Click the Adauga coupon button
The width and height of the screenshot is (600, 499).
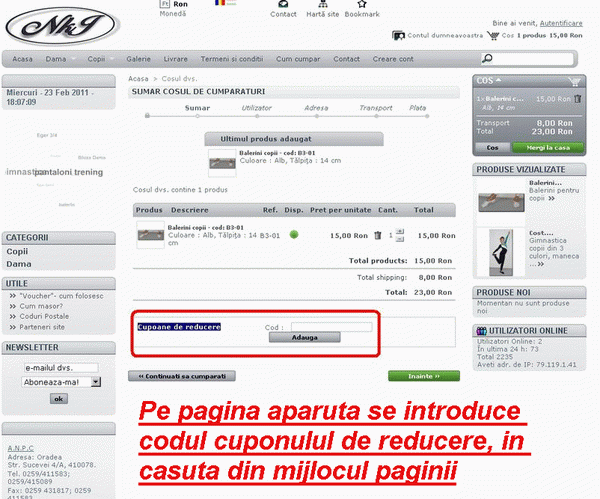click(x=305, y=337)
